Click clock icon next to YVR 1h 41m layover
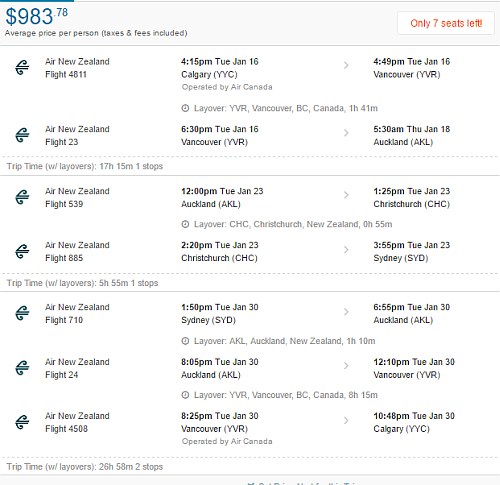This screenshot has width=500, height=485. tap(185, 108)
